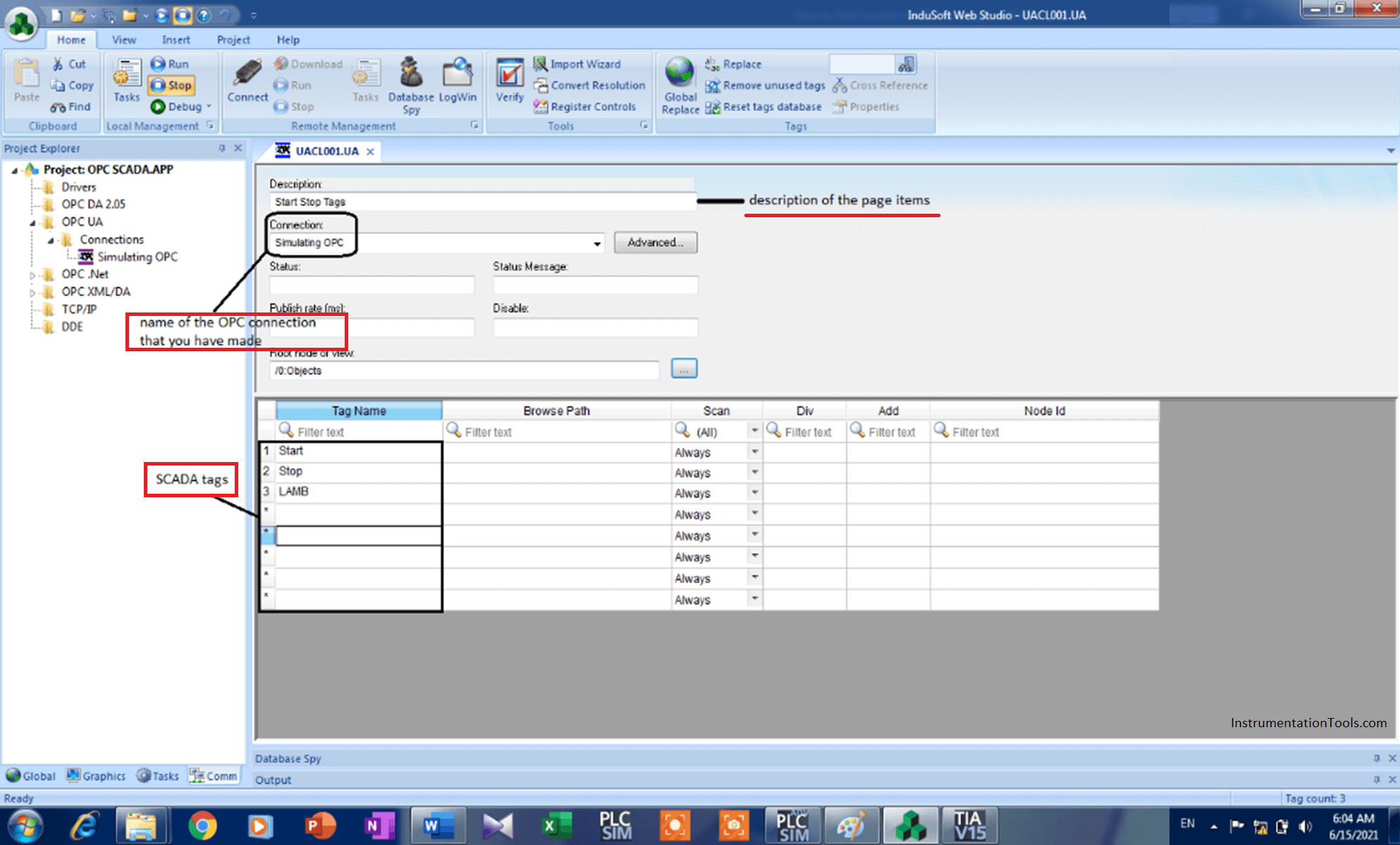Click the tag Properties tool

866,107
